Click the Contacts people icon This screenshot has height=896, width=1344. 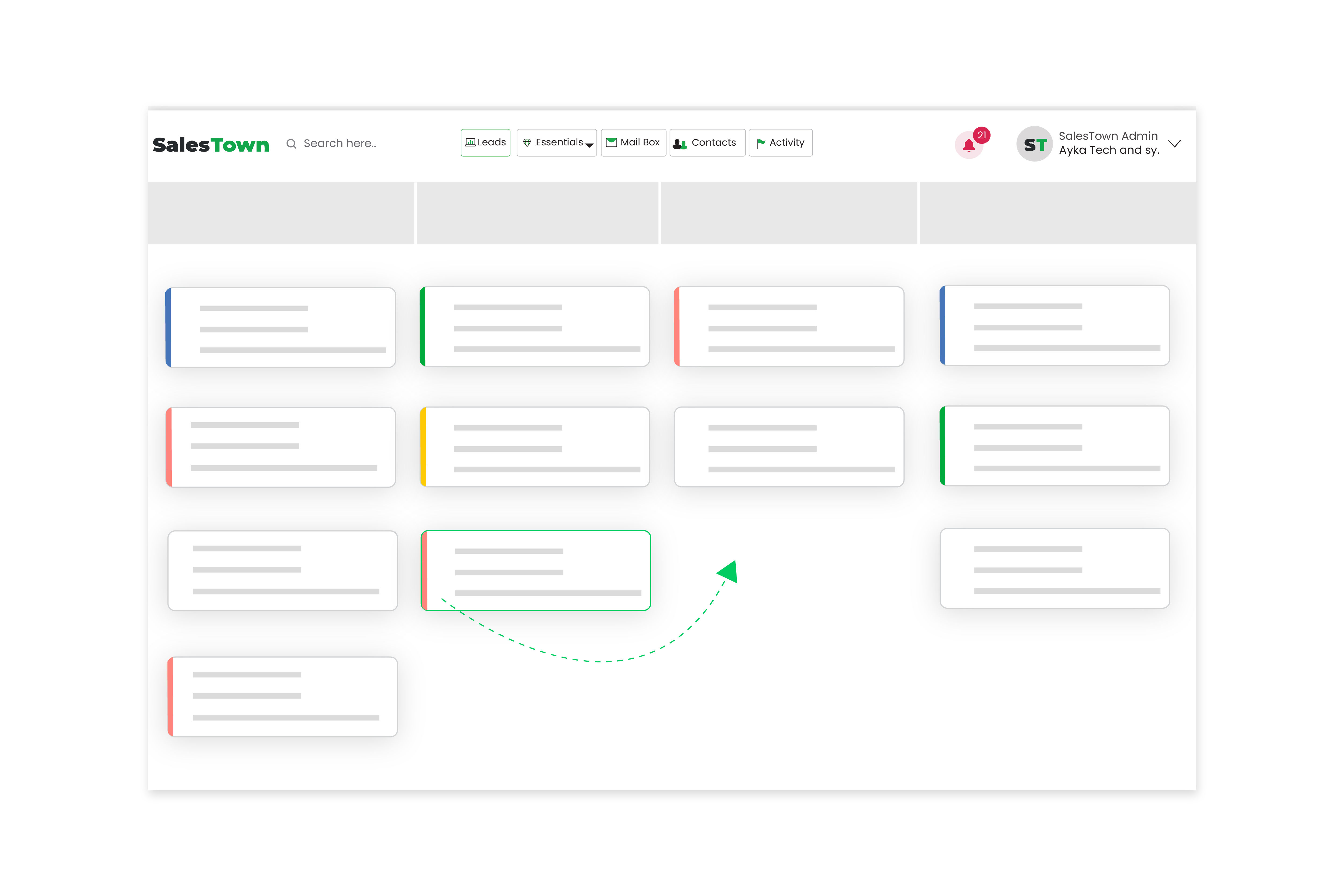tap(680, 144)
